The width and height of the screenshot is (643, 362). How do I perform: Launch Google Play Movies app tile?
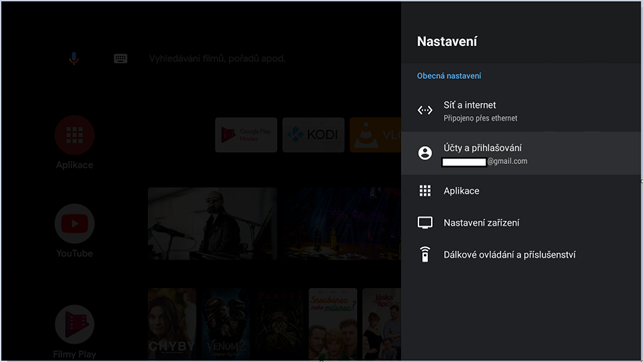coord(246,135)
